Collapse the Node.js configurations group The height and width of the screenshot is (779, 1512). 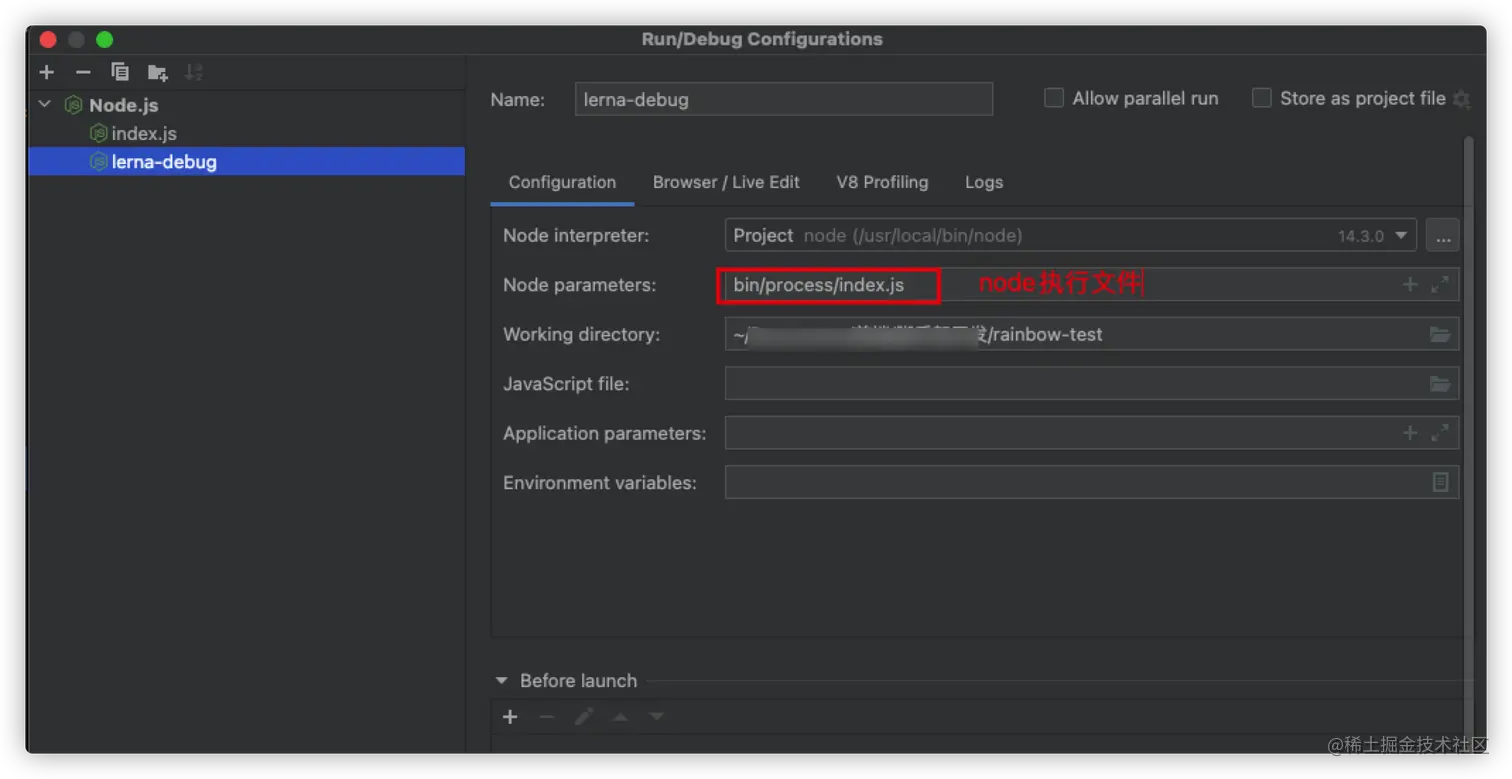[x=45, y=104]
